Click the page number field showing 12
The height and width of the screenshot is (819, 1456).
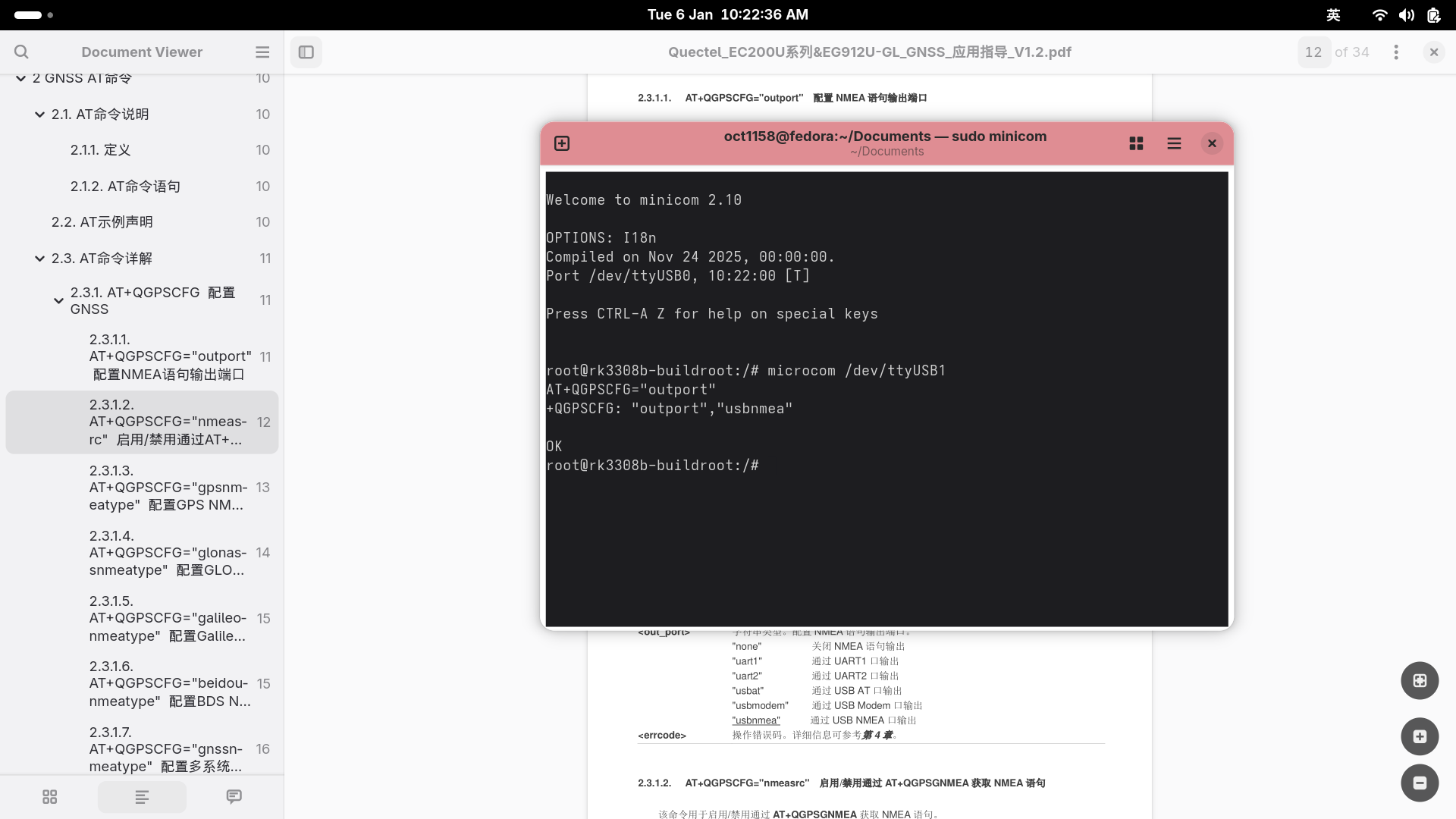click(1313, 52)
